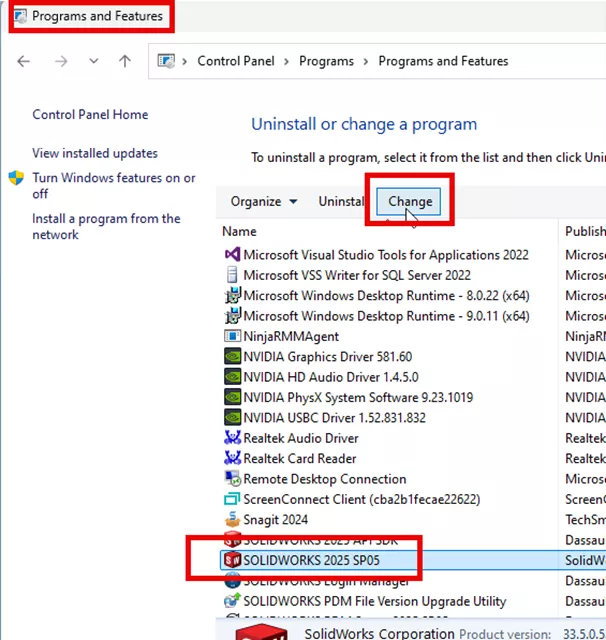This screenshot has width=606, height=640.
Task: Click the Up one level arrow
Action: click(x=125, y=61)
